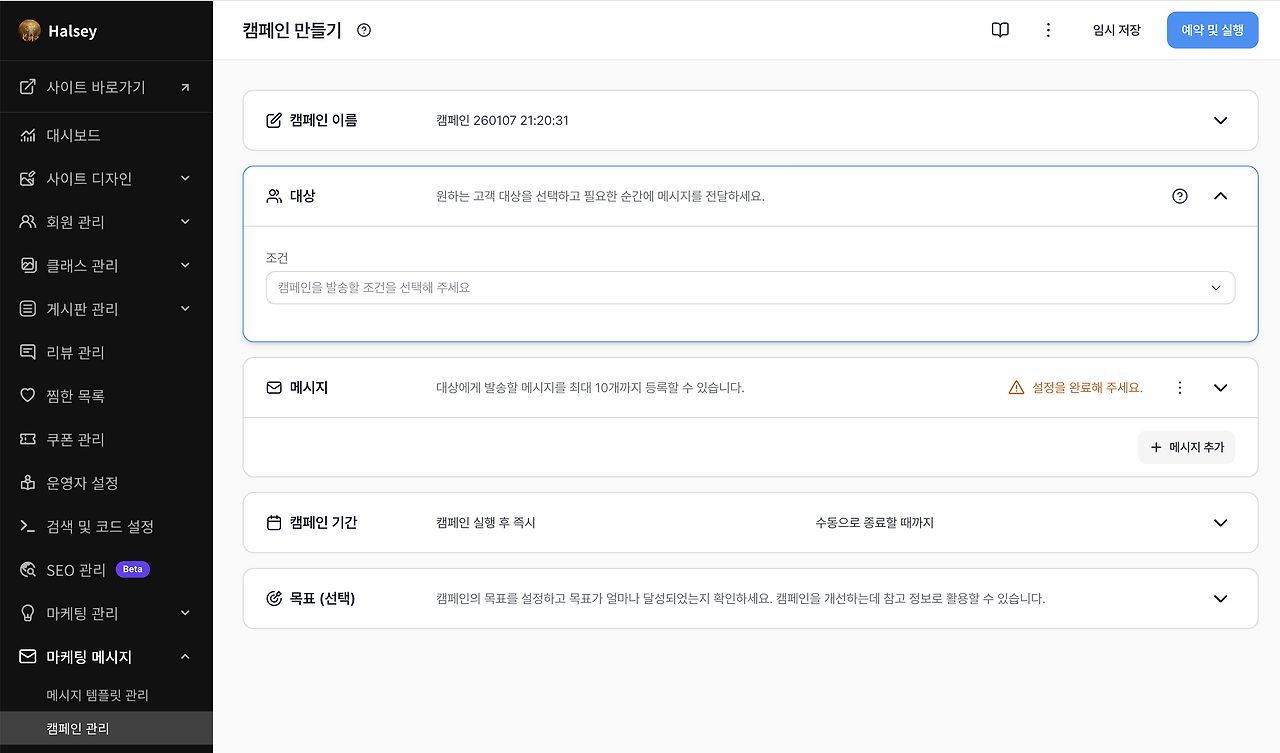Screen dimensions: 1280x753
Task: Click the 예약 및 실행 button
Action: pos(1212,30)
